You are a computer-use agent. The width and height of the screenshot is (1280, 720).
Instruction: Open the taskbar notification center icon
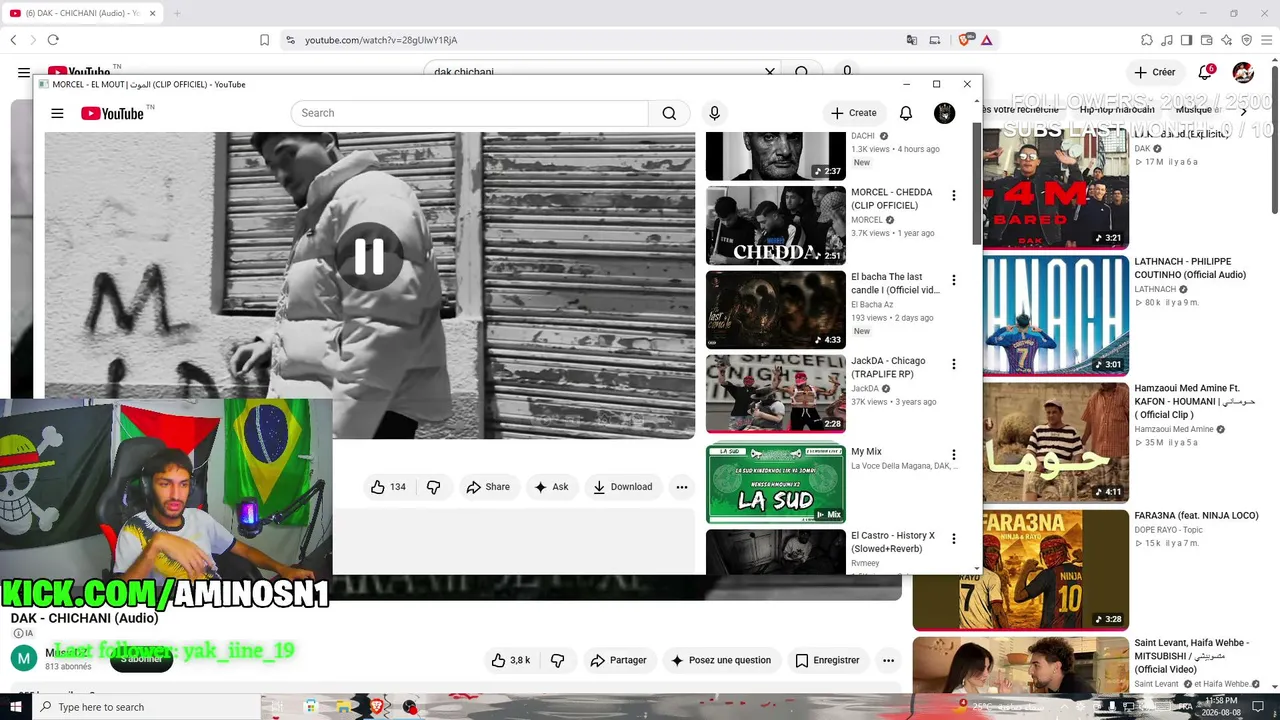coord(1259,707)
